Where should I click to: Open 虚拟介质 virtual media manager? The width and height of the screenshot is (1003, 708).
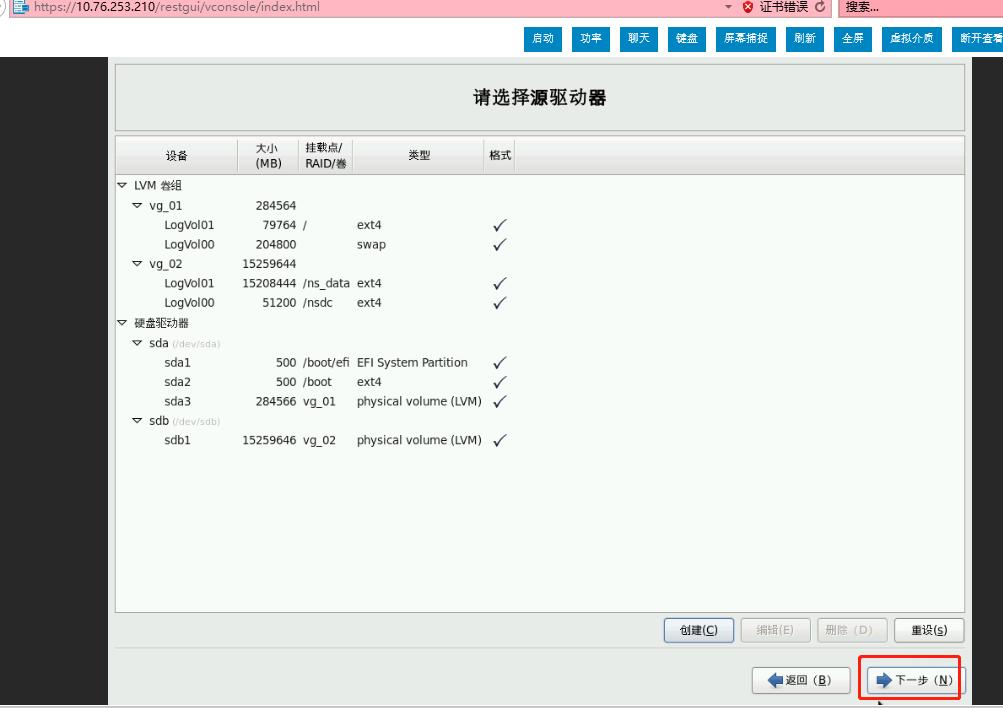[x=911, y=39]
